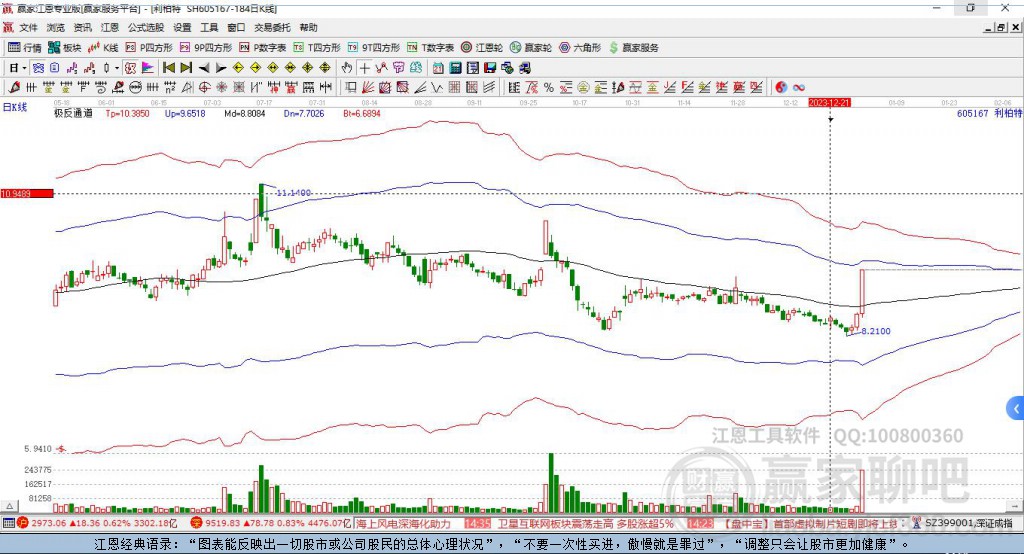Click the magenta flag triangle icon
This screenshot has height=554, width=1024.
pyautogui.click(x=148, y=68)
